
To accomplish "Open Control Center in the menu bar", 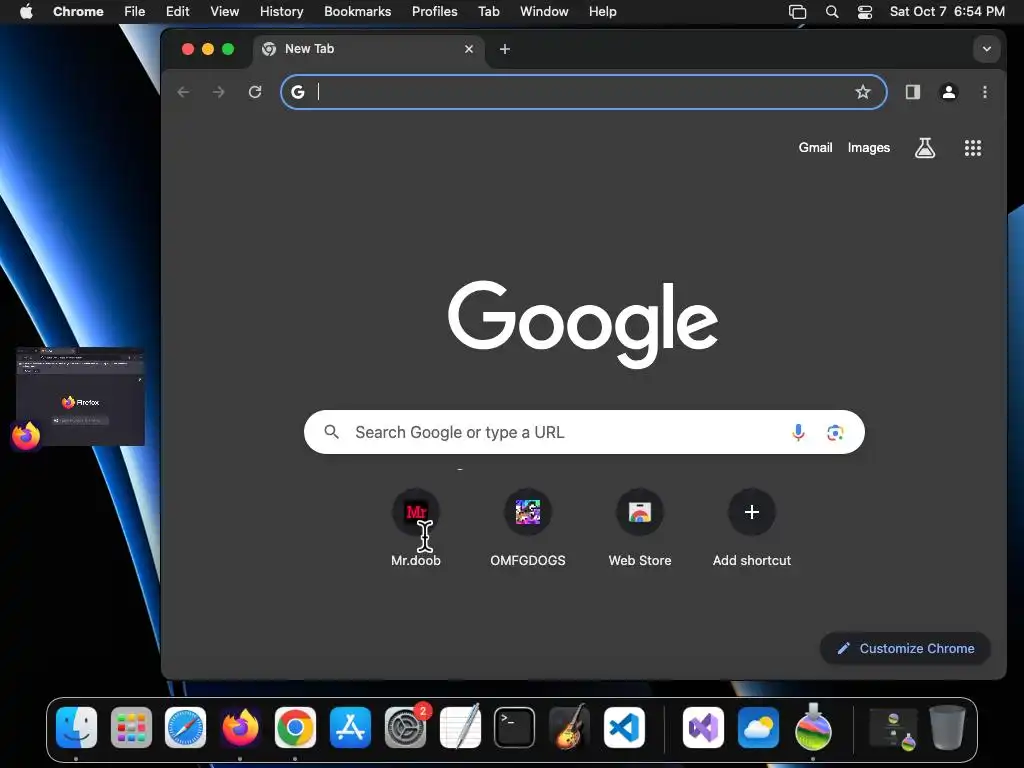I will (x=865, y=12).
